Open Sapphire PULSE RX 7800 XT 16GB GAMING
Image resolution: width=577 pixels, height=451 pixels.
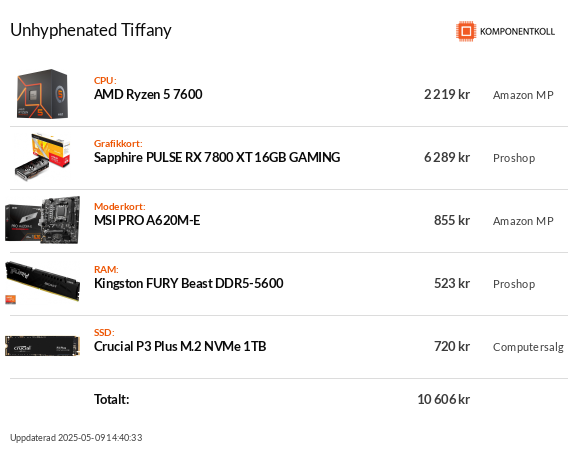217,157
